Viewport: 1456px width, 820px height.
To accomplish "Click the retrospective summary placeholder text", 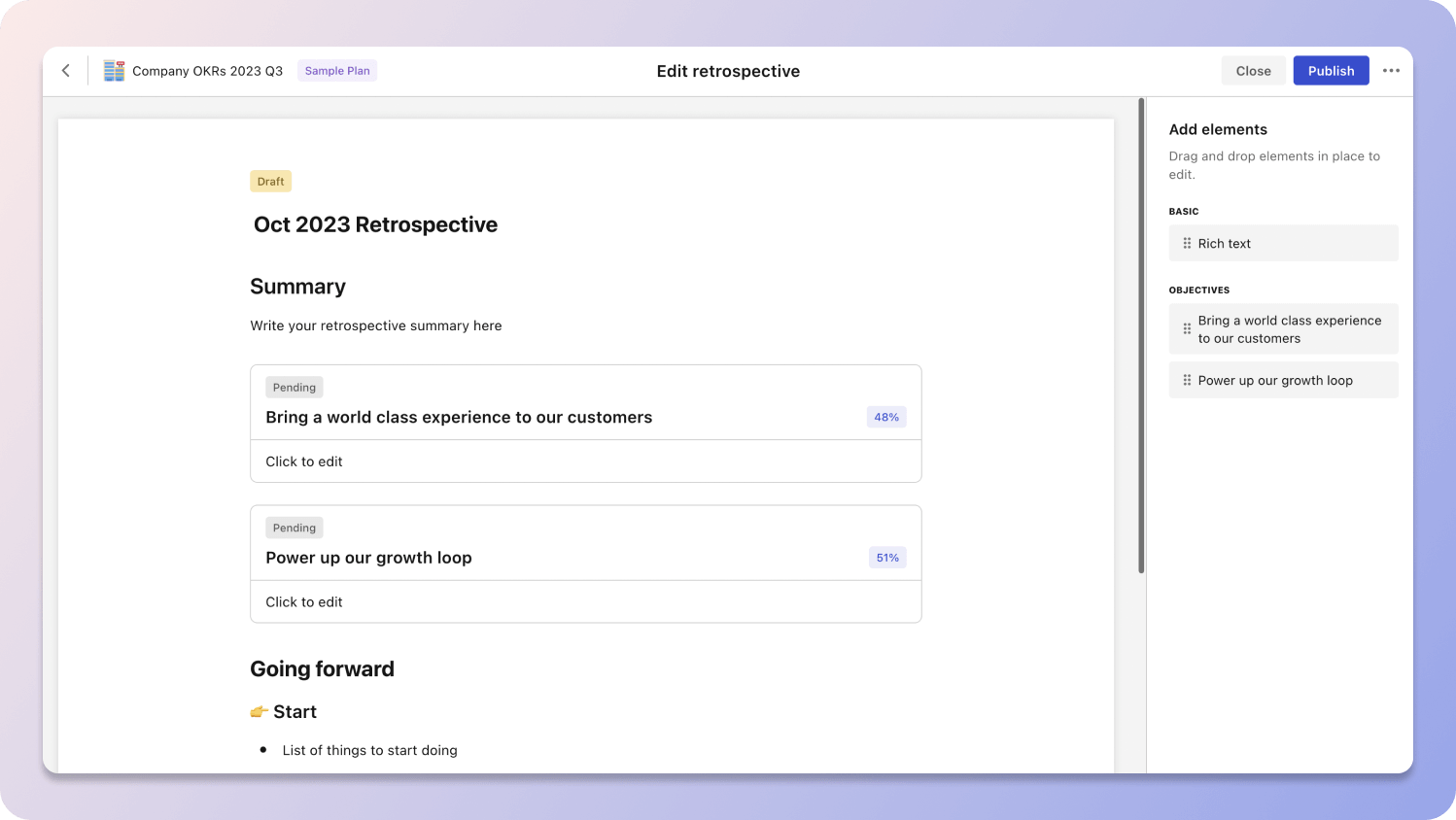I will [375, 325].
